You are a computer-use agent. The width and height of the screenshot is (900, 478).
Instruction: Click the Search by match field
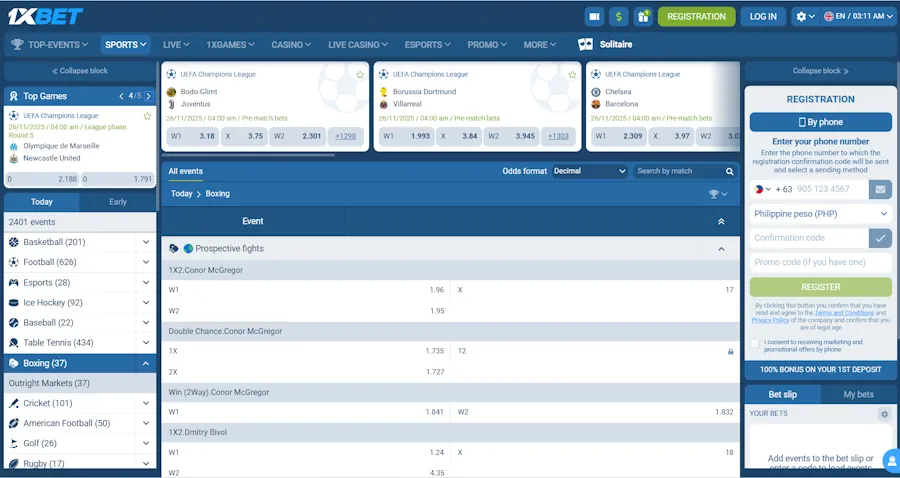coord(680,171)
